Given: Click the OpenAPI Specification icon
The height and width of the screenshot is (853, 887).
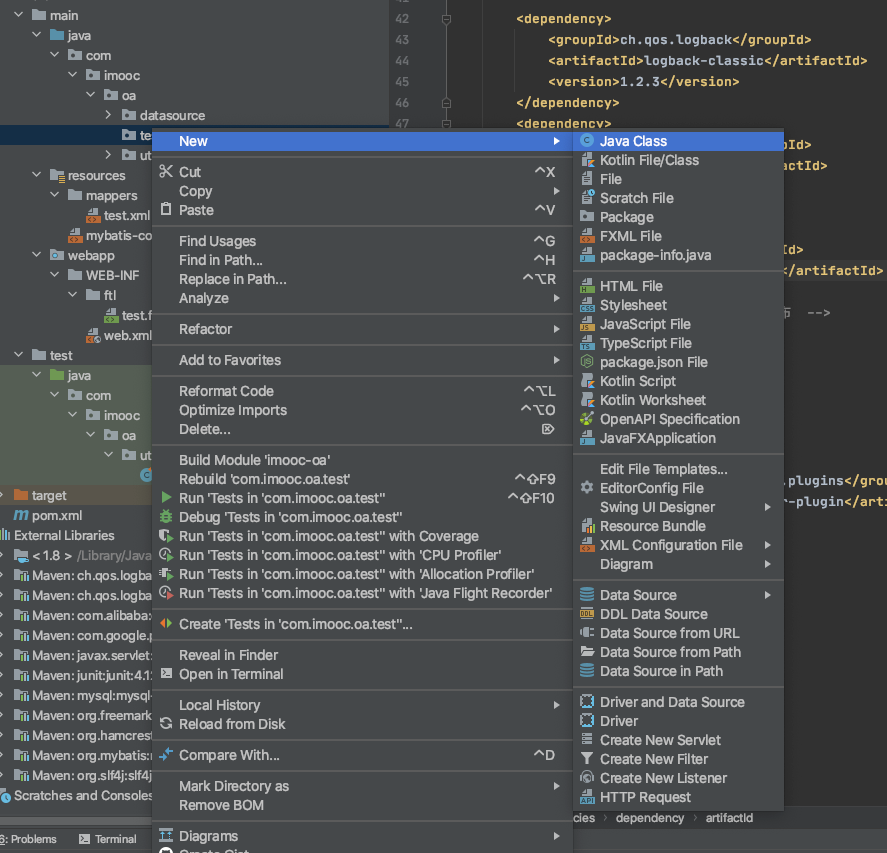Looking at the screenshot, I should click(587, 419).
